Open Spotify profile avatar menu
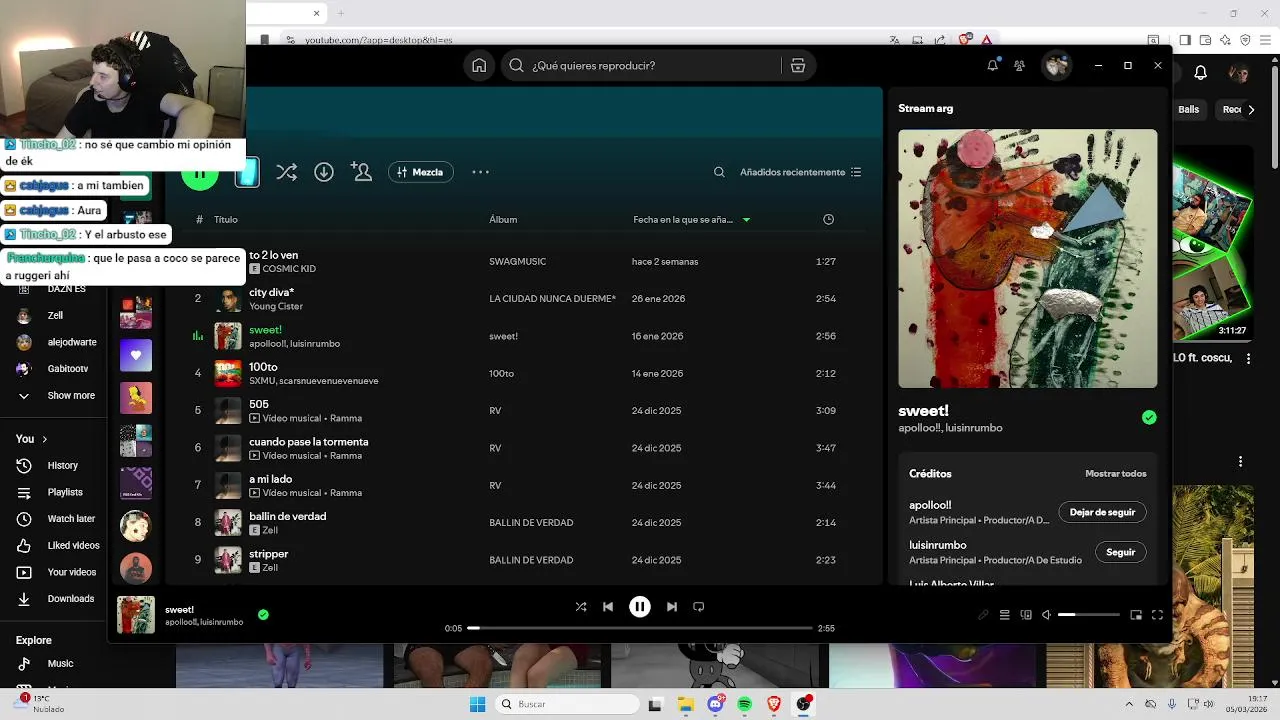This screenshot has height=720, width=1280. pos(1056,65)
